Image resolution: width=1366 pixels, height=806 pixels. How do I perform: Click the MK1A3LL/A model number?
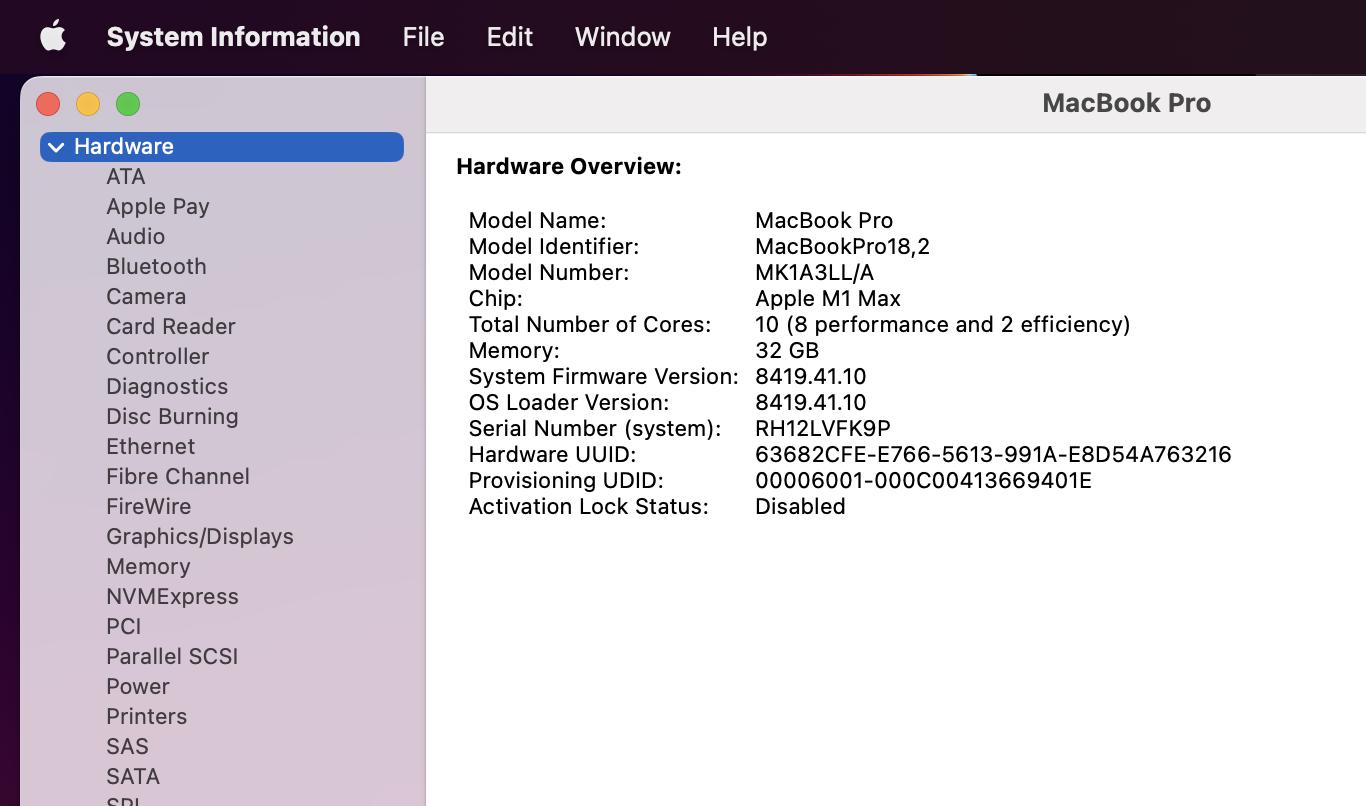[814, 272]
